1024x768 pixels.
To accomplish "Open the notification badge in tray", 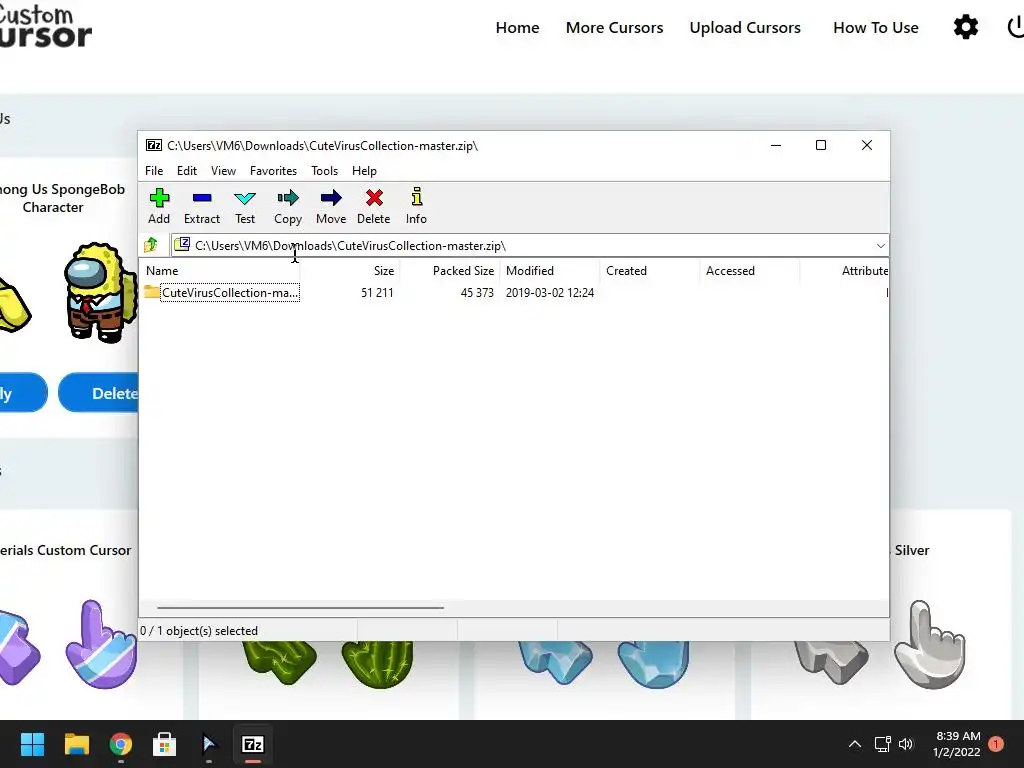I will (996, 744).
